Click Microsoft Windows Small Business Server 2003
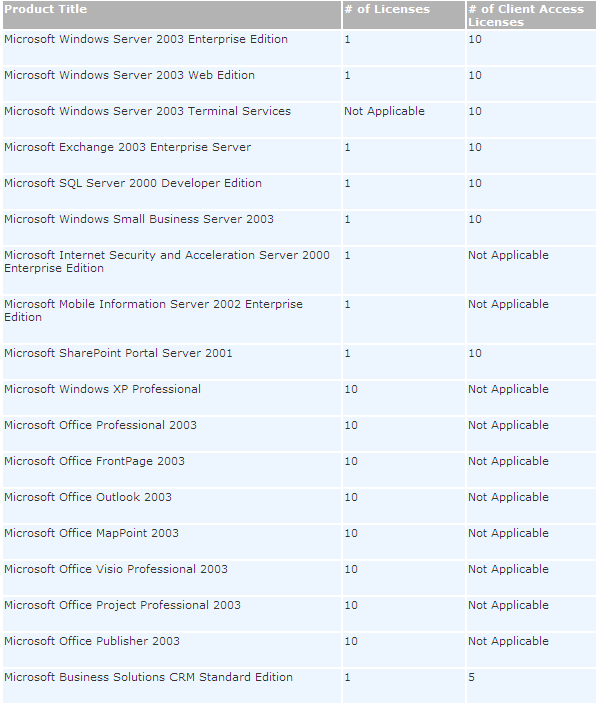 pyautogui.click(x=139, y=219)
